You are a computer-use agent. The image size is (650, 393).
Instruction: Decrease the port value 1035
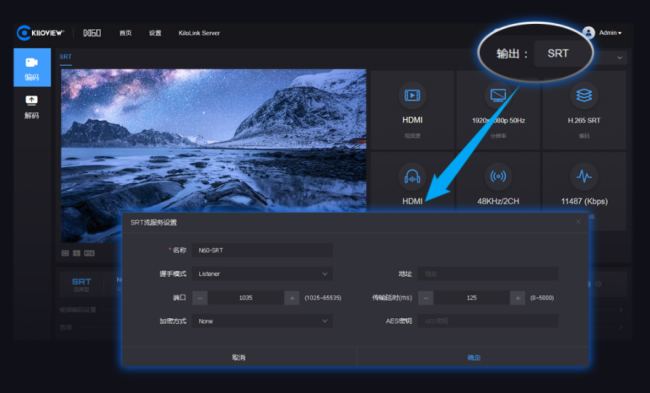pyautogui.click(x=200, y=298)
